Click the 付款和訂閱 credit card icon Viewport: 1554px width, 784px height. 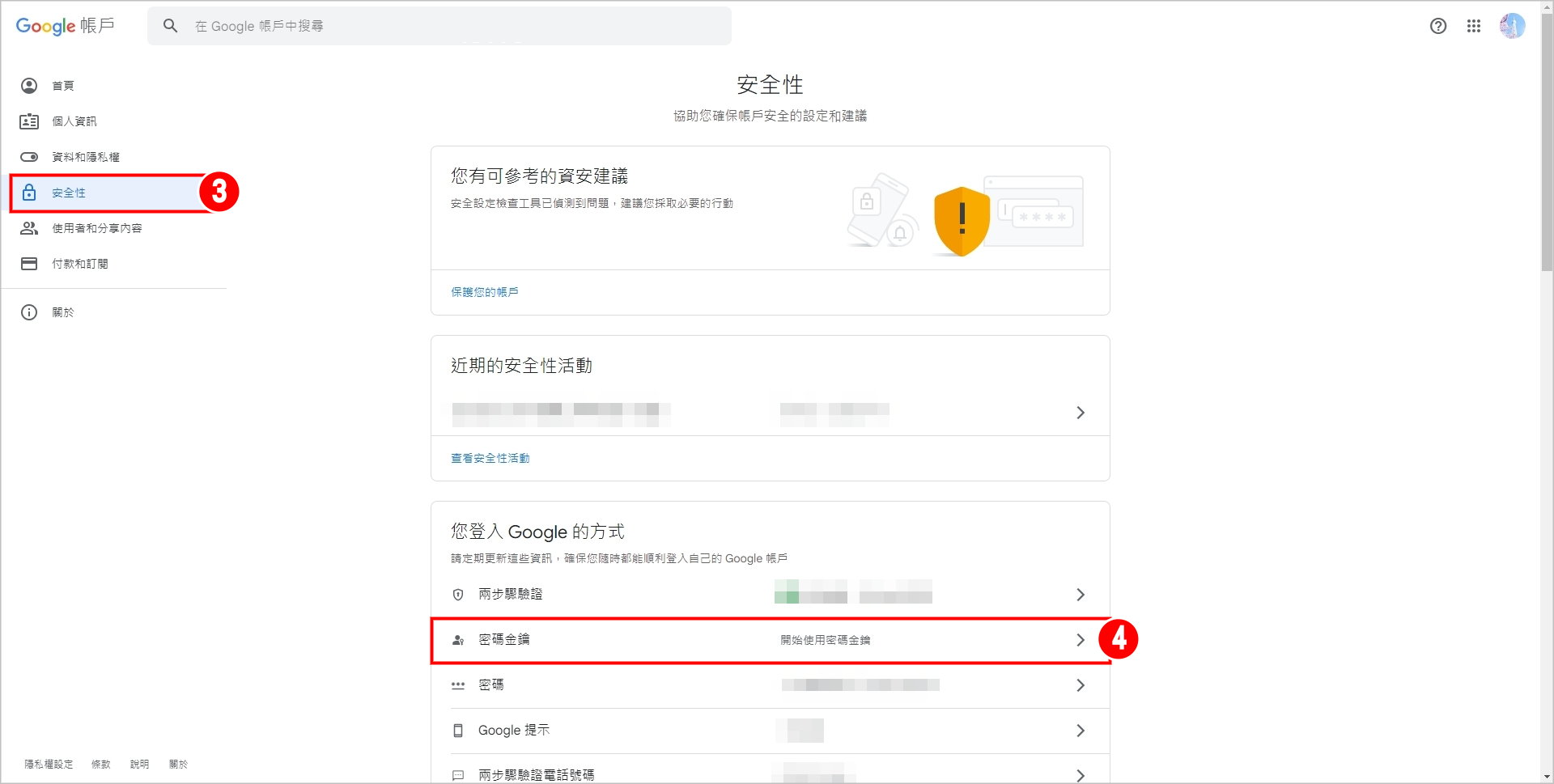pyautogui.click(x=29, y=264)
